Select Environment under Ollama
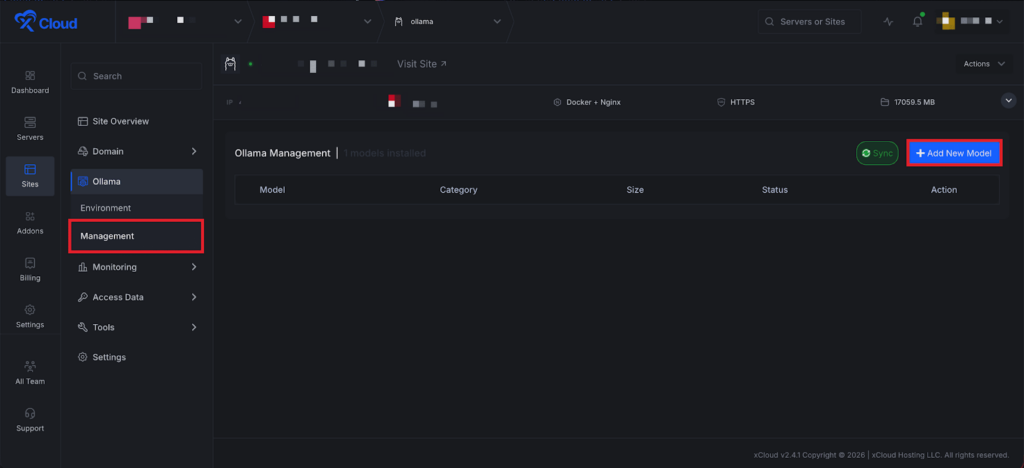1024x468 pixels. 106,208
